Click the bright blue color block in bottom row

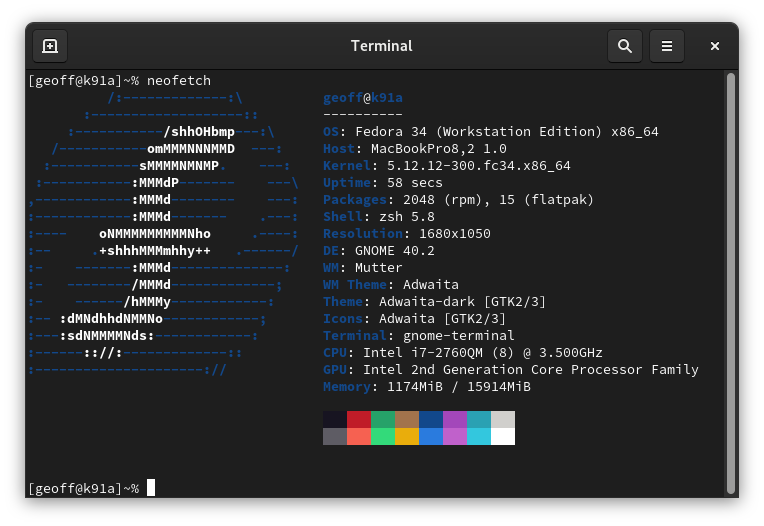(431, 436)
